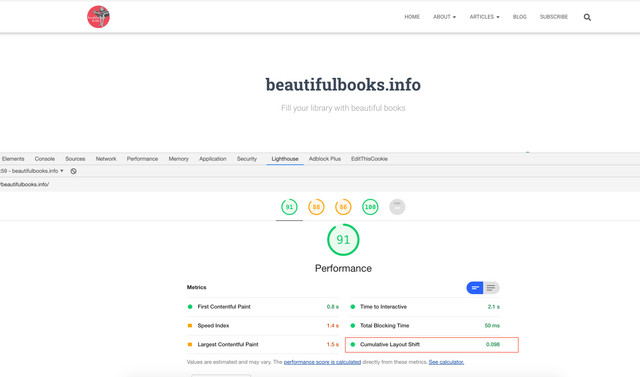This screenshot has width=640, height=377.
Task: Open the SUBSCRIBE nav item
Action: coord(553,17)
